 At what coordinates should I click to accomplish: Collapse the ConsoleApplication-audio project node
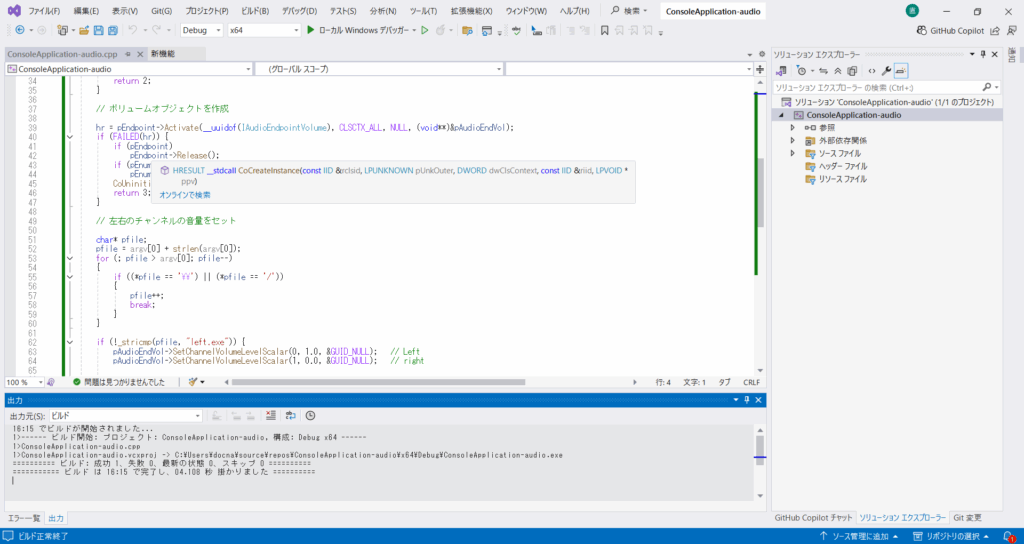[781, 115]
